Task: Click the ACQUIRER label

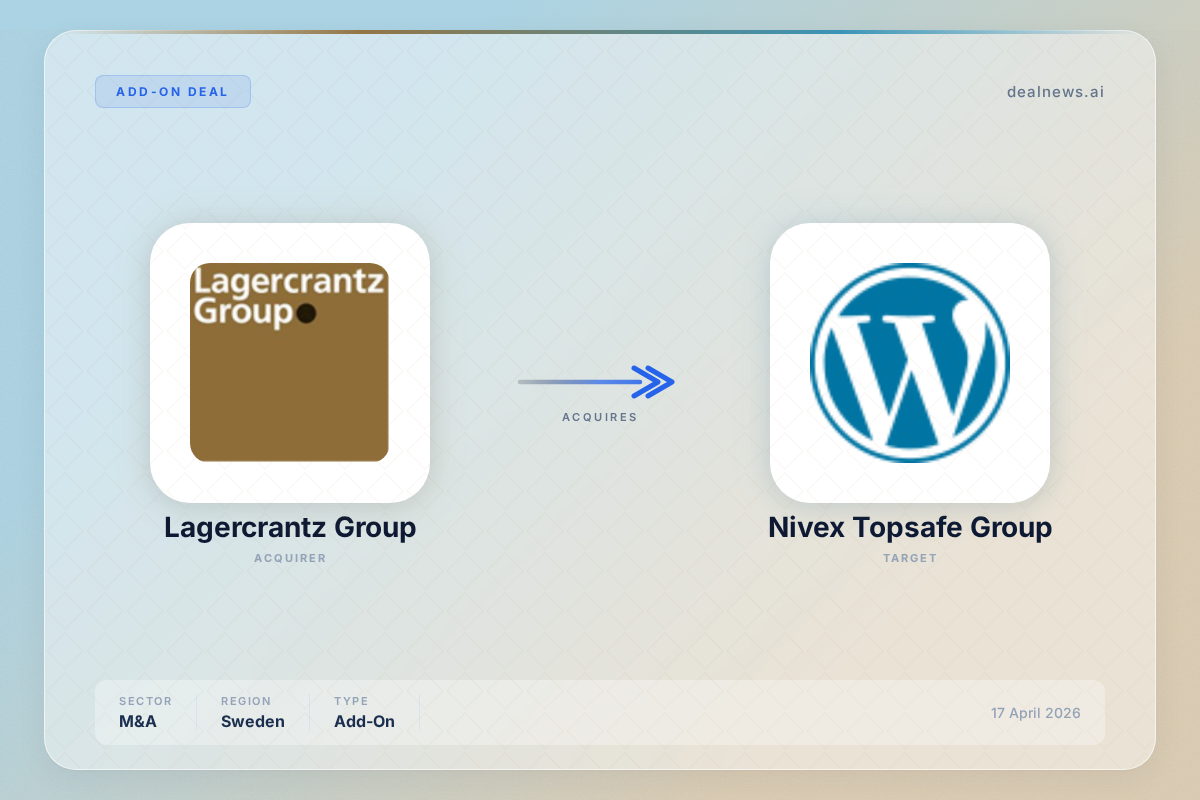Action: [290, 558]
